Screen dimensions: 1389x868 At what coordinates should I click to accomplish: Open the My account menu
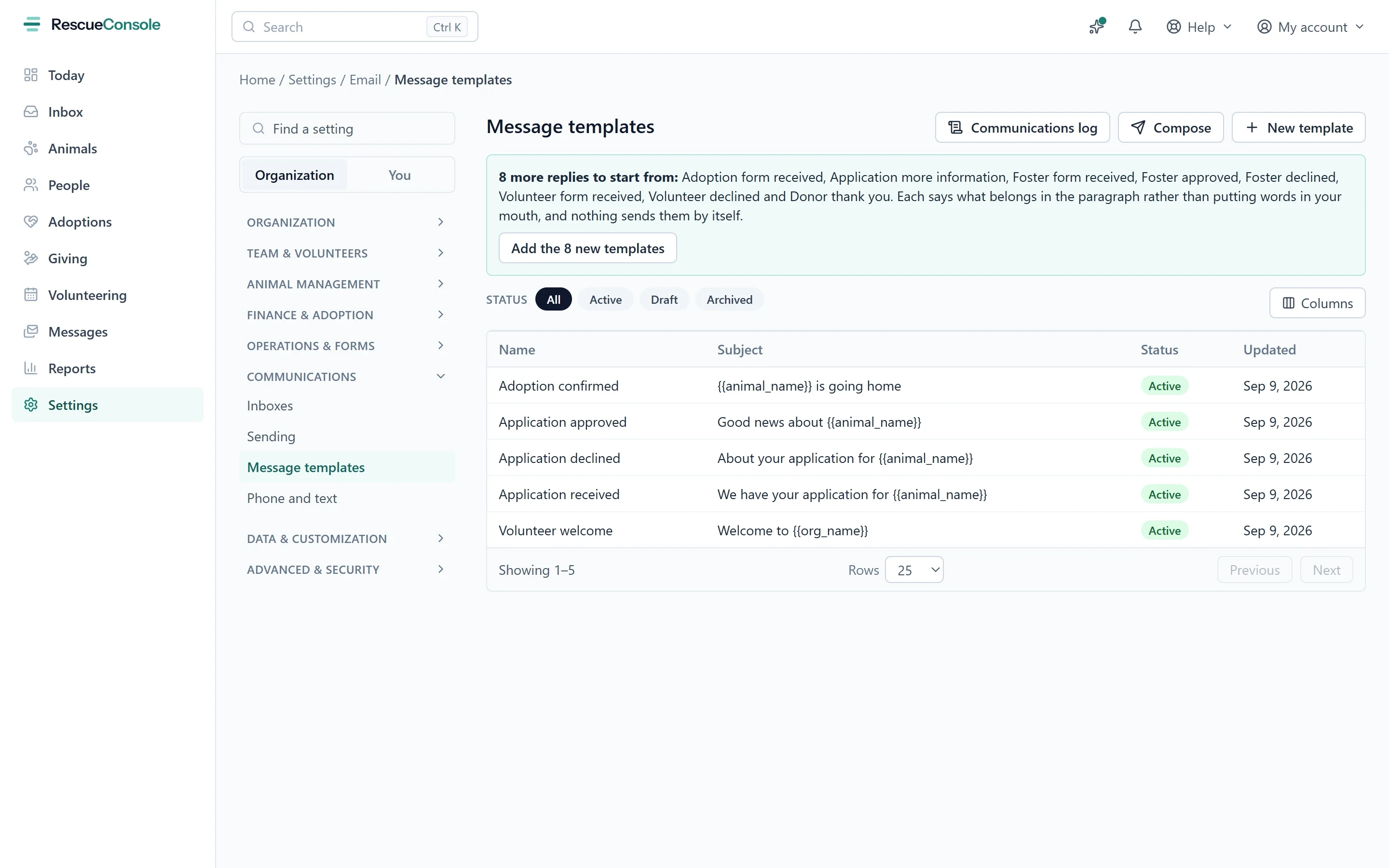pos(1310,27)
